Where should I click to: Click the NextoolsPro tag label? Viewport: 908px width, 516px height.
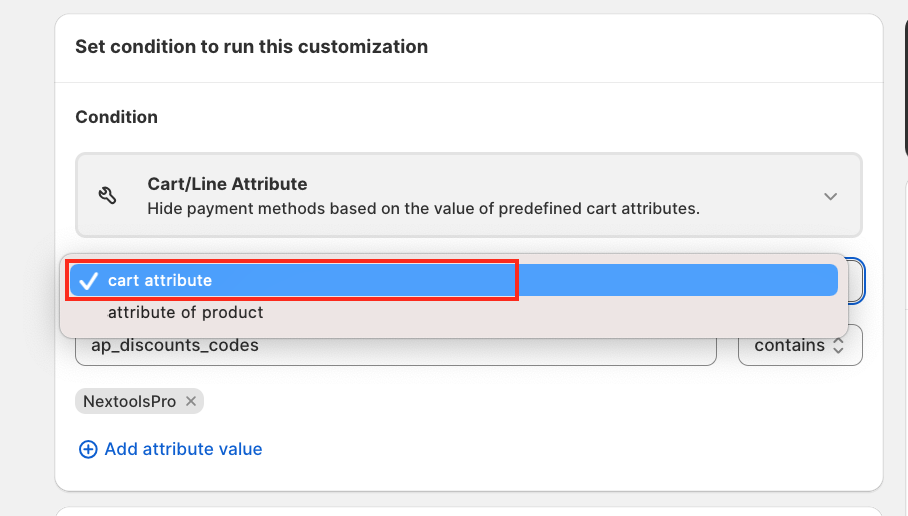(129, 401)
